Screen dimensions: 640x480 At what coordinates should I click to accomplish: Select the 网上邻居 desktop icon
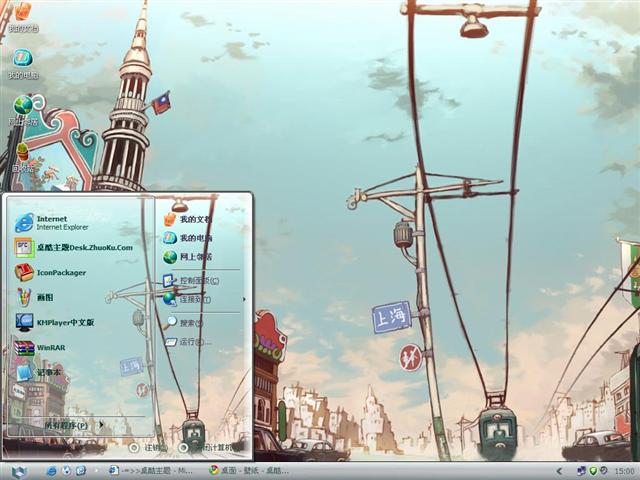23,110
